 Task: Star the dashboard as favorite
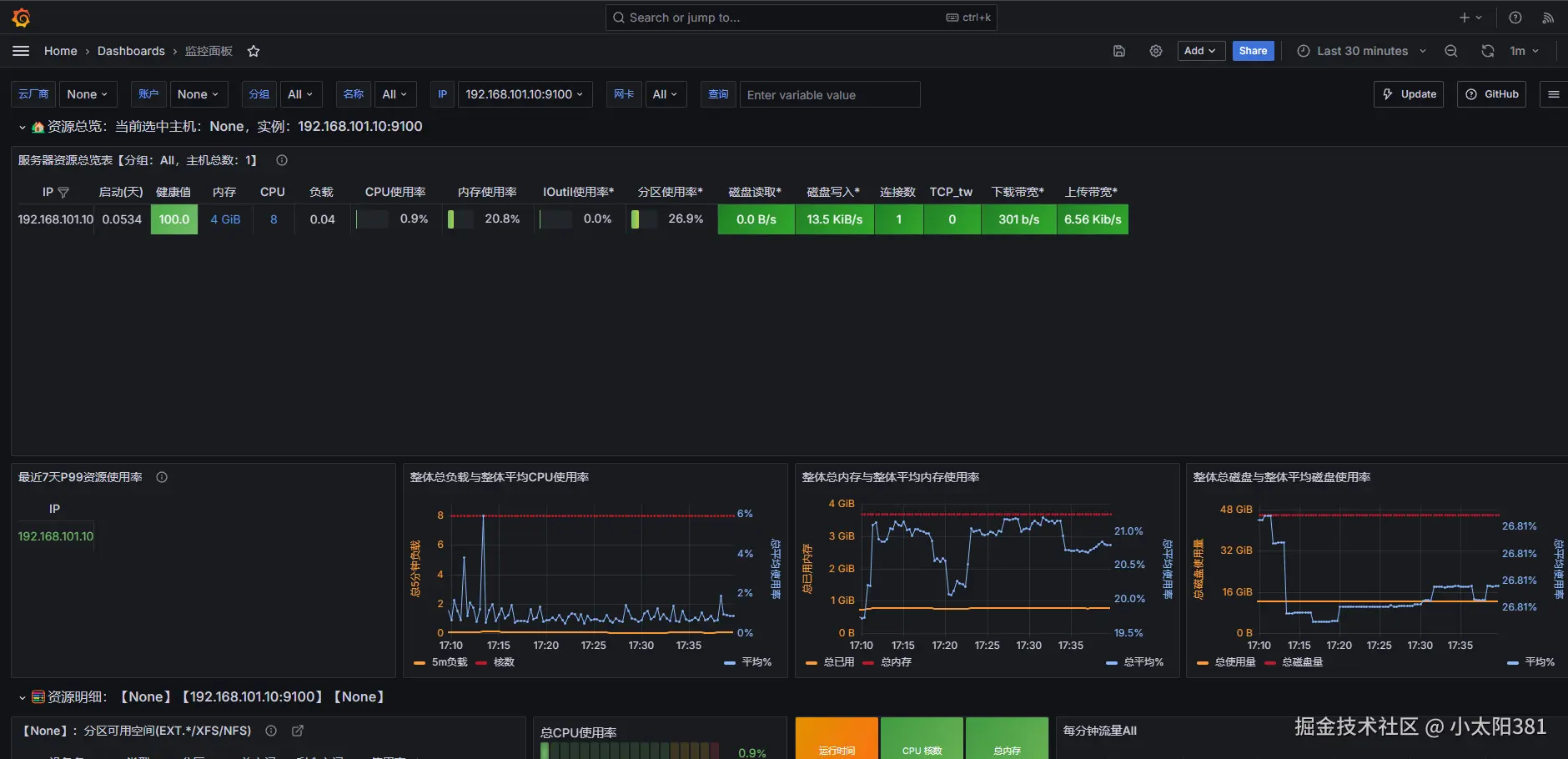coord(254,51)
